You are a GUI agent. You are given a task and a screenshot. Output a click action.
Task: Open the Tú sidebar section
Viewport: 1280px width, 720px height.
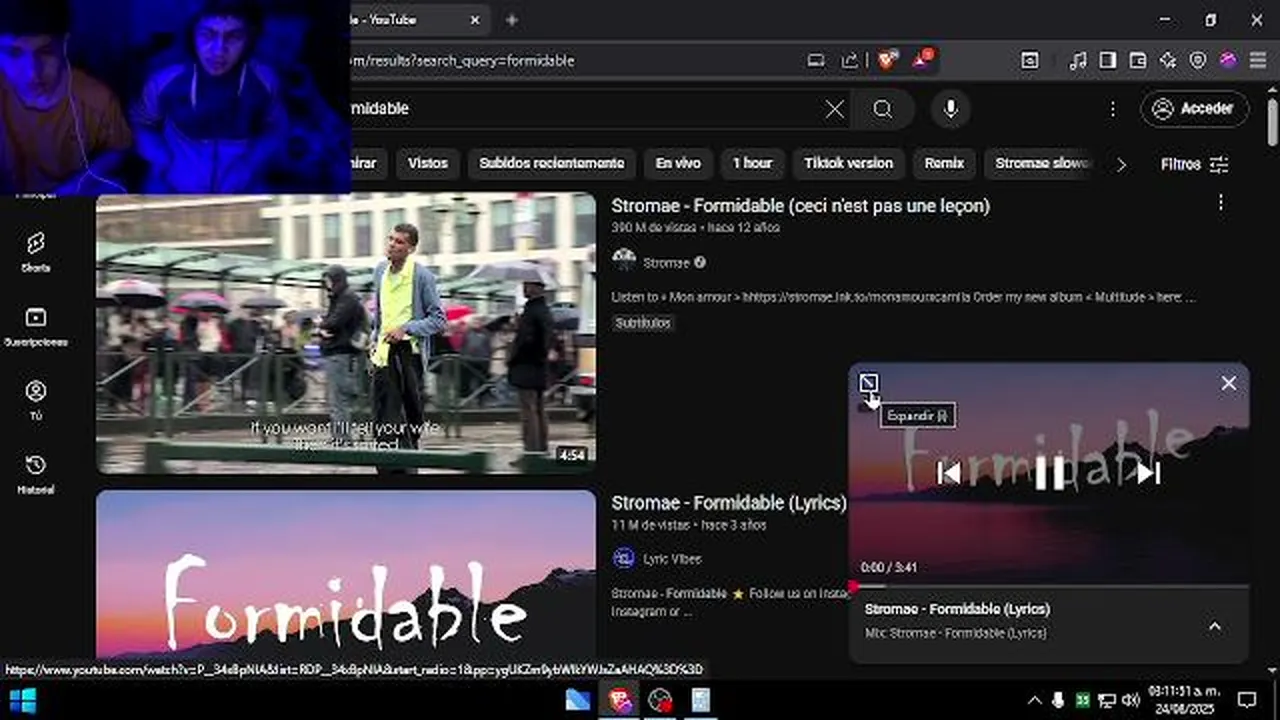point(36,400)
